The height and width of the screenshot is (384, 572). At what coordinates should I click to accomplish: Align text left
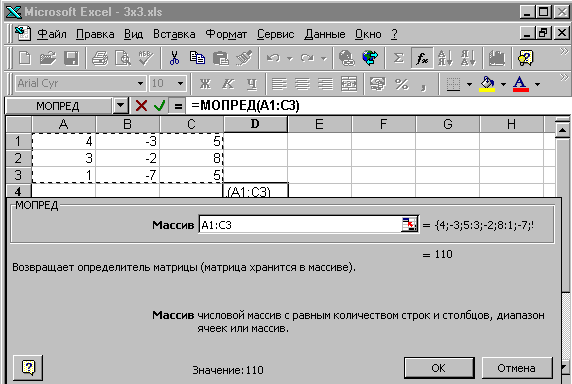pos(279,84)
